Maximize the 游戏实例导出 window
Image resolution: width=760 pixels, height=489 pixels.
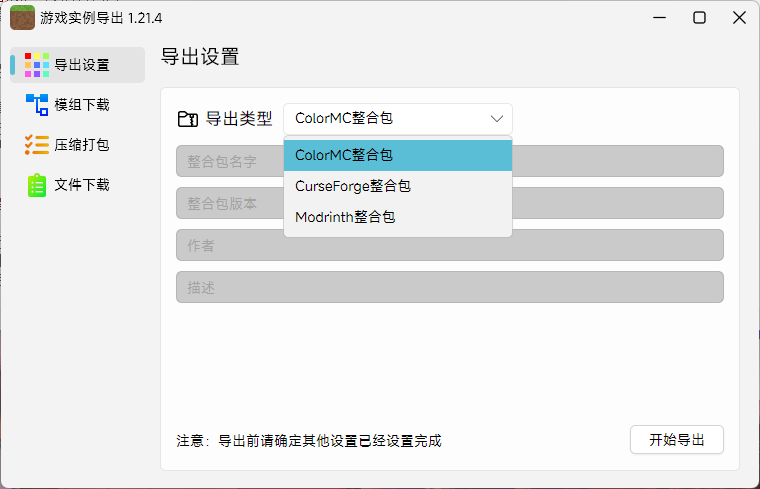699,18
